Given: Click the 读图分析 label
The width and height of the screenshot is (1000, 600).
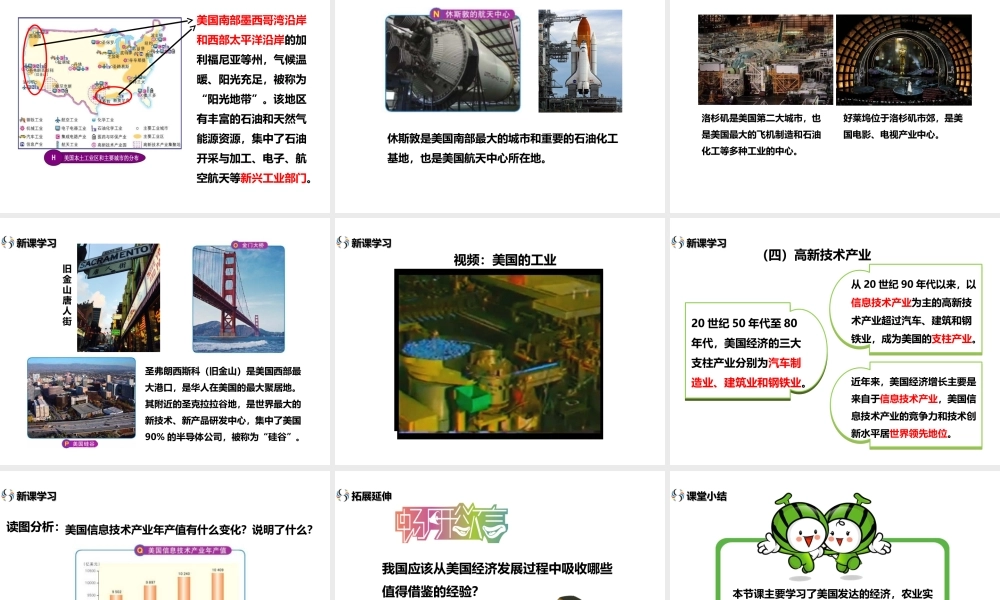Looking at the screenshot, I should 33,527.
